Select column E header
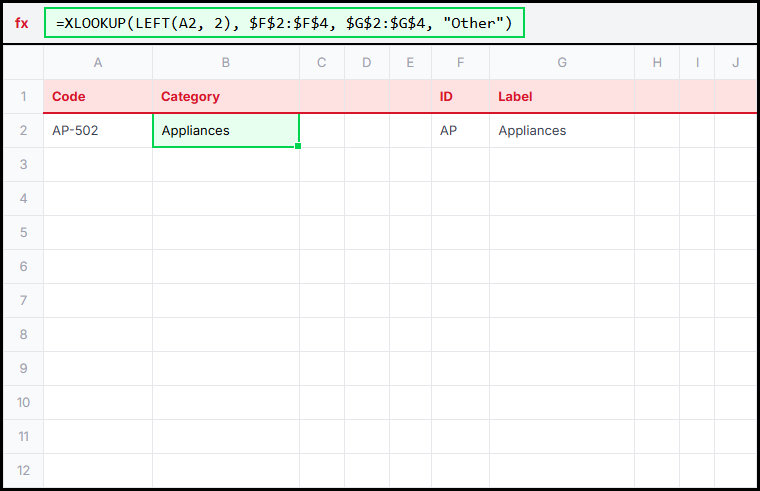Viewport: 760px width, 491px height. pos(411,63)
